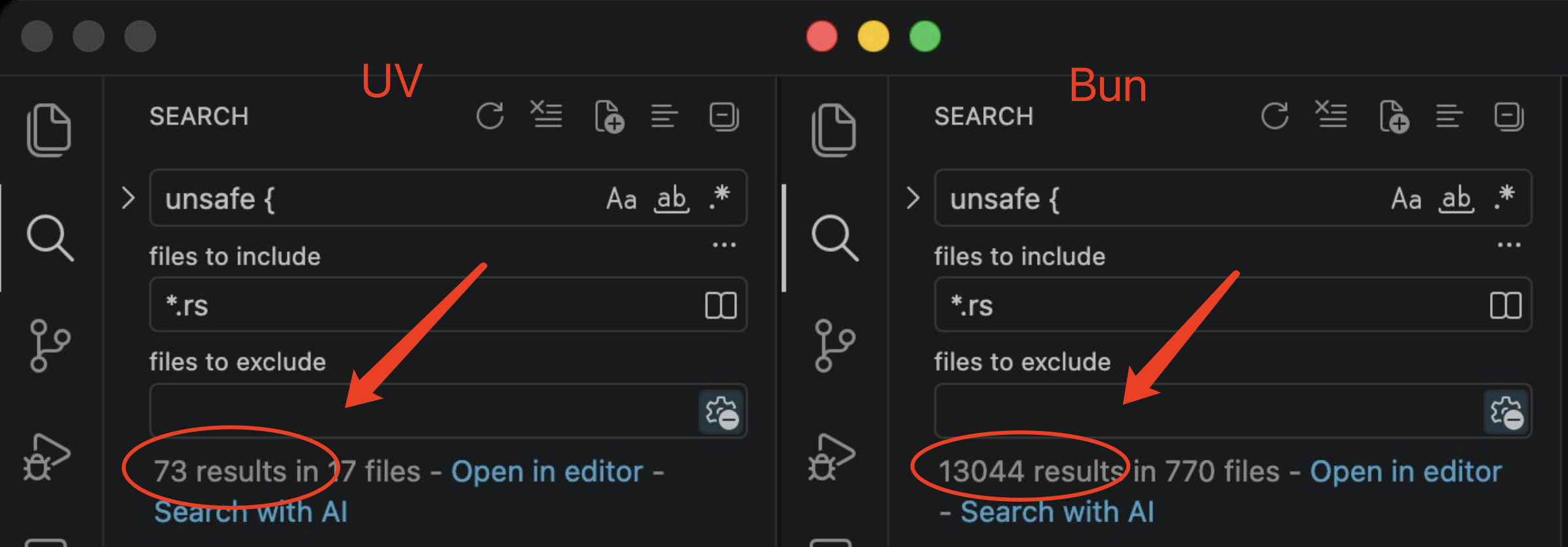Collapse all search results in the Bun window

tap(1509, 117)
